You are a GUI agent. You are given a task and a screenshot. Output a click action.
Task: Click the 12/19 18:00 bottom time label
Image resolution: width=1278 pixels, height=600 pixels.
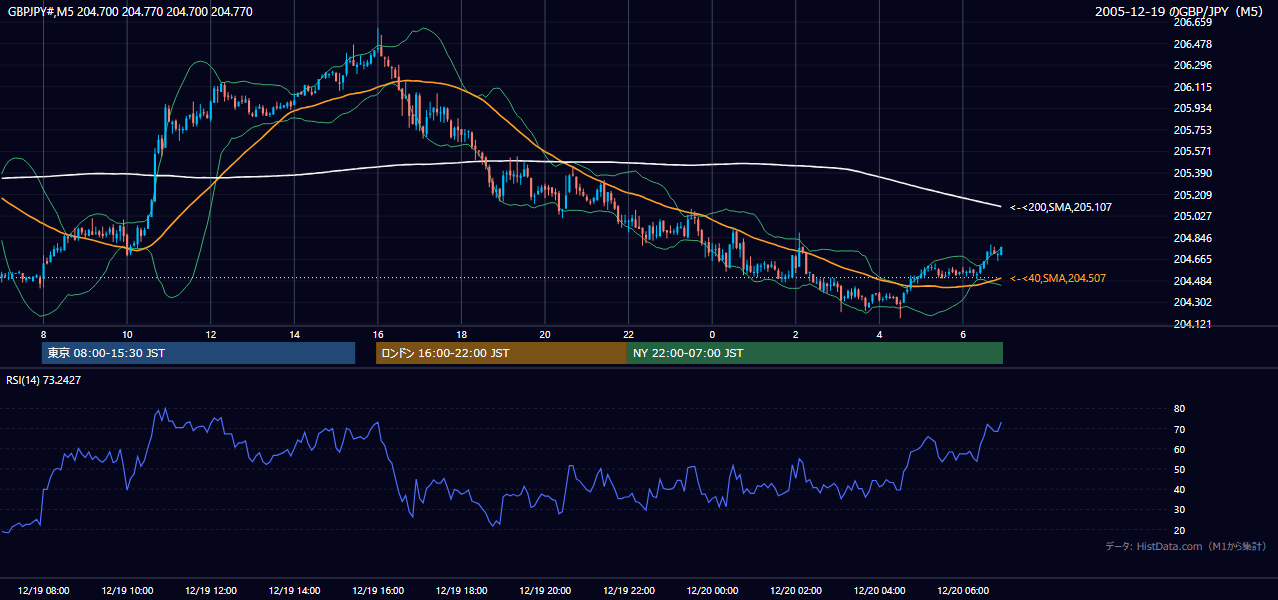pos(461,591)
